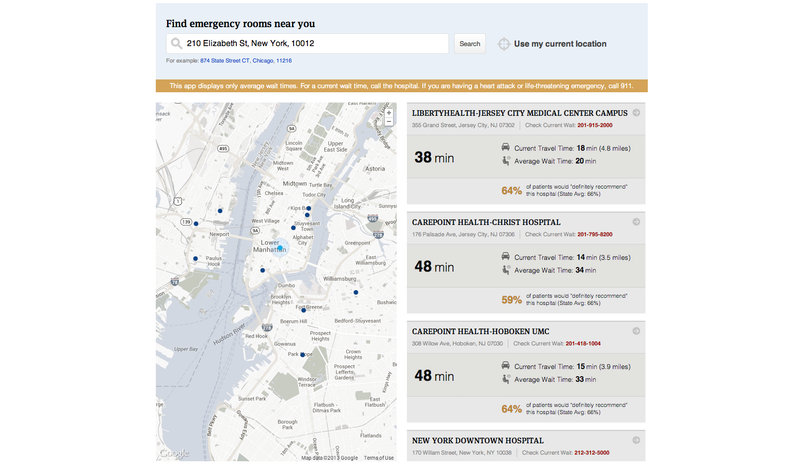This screenshot has width=800, height=471.
Task: Click '170 William Street, New York' address
Action: pyautogui.click(x=462, y=453)
